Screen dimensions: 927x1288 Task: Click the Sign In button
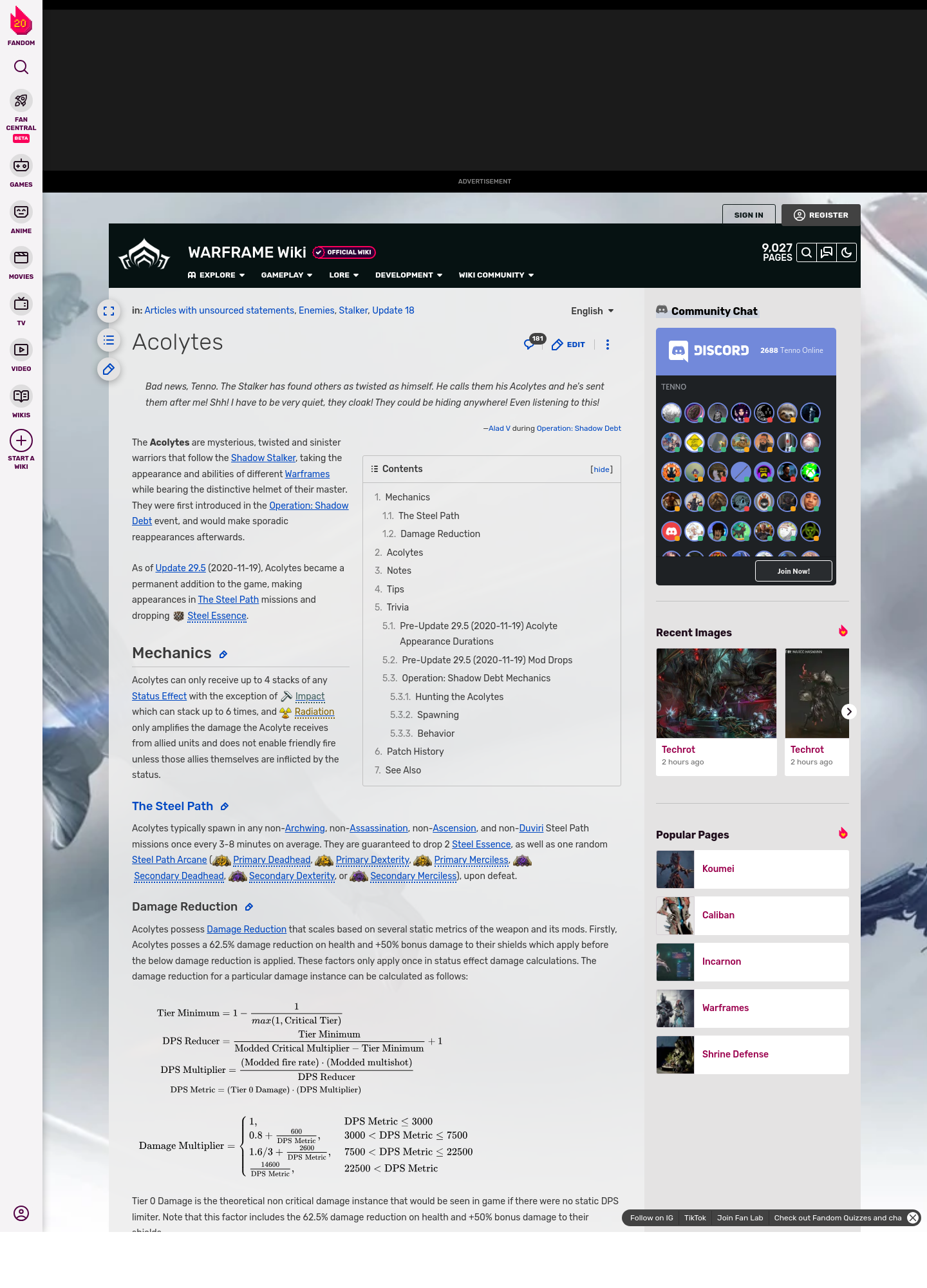[749, 215]
